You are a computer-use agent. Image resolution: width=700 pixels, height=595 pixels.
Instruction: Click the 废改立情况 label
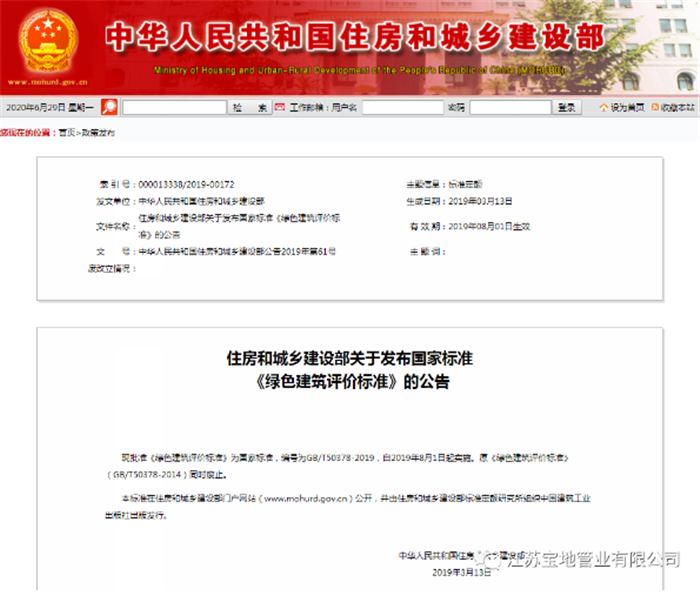[110, 269]
